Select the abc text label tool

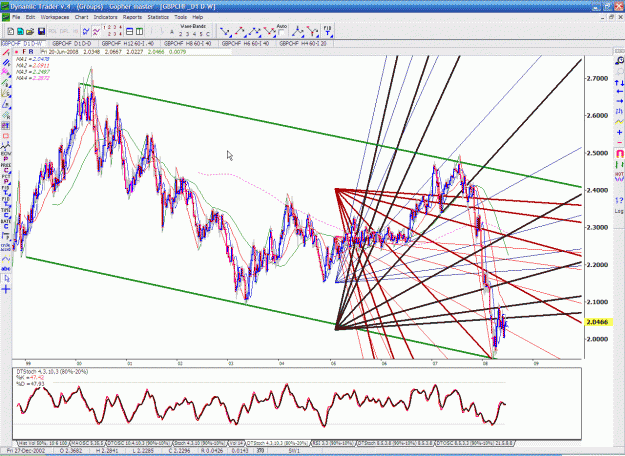point(6,269)
